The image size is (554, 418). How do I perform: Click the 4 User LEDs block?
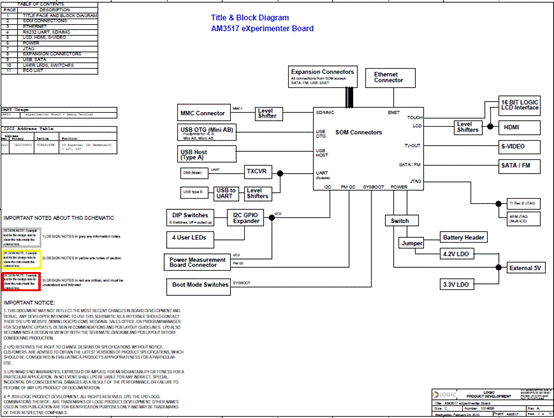click(x=190, y=239)
